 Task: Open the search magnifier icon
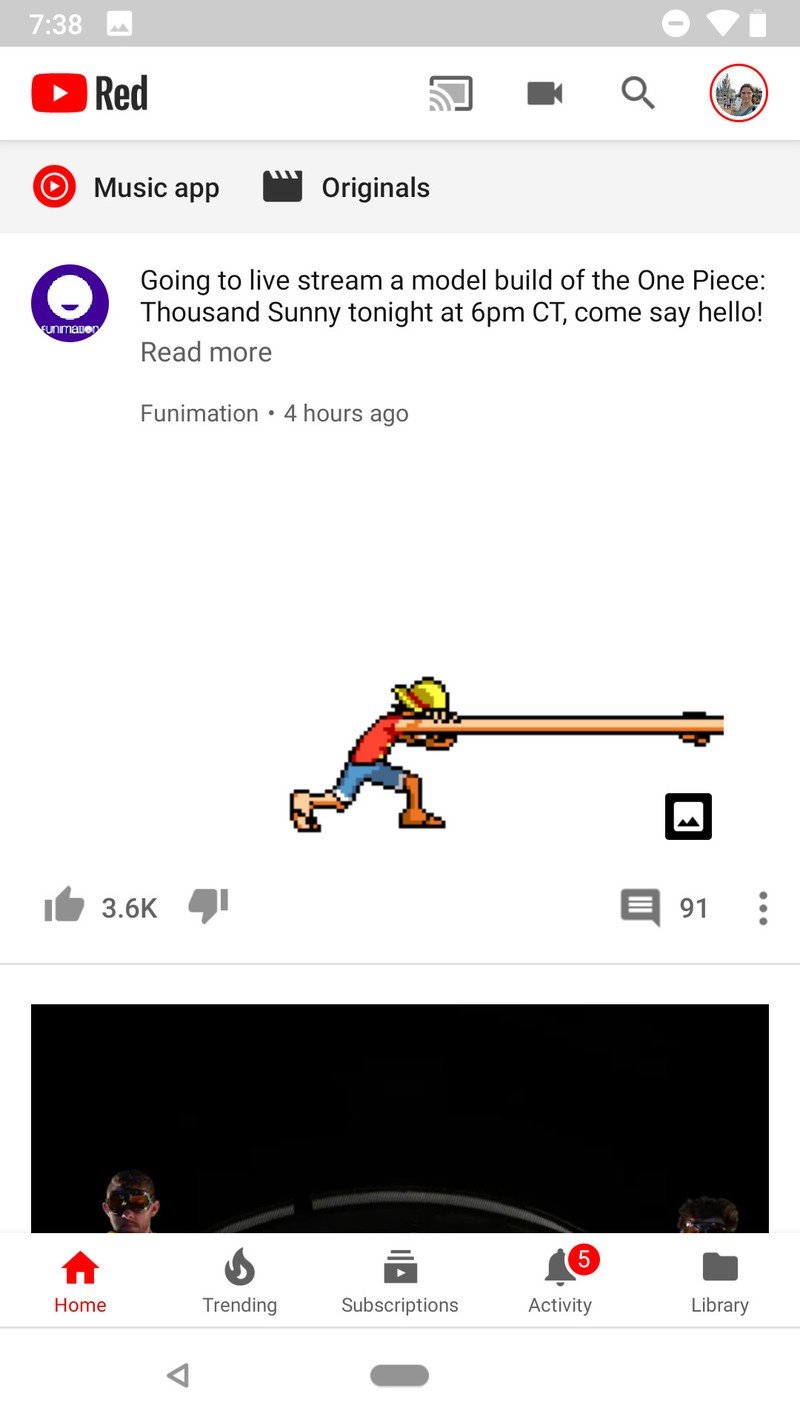(x=638, y=93)
